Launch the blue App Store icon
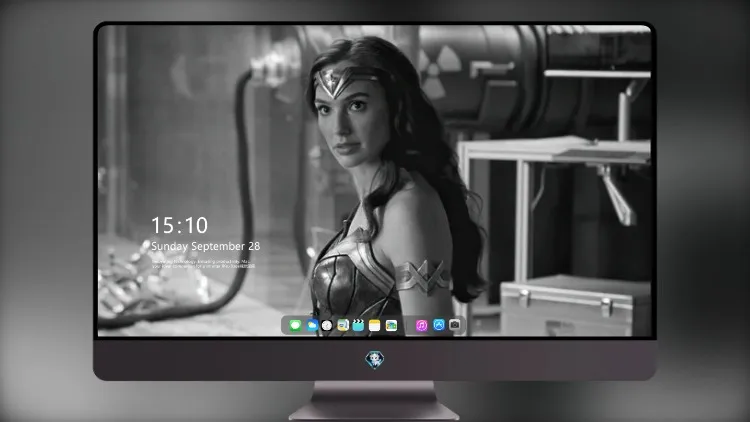 tap(439, 325)
